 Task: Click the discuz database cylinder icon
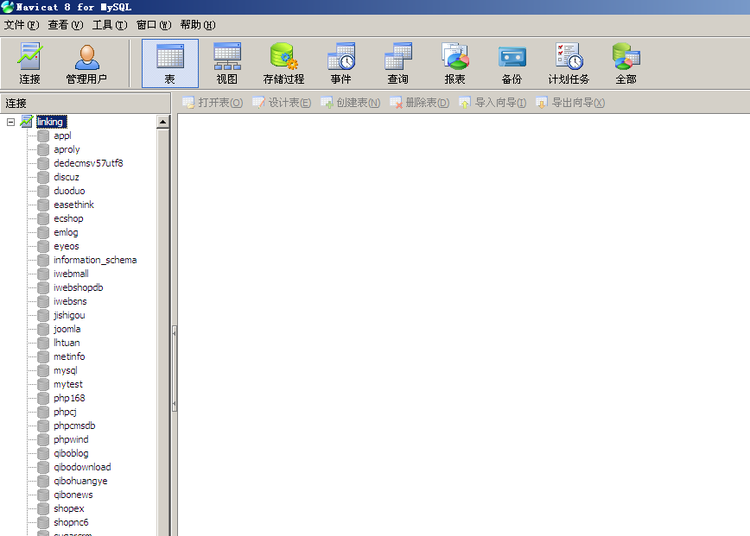point(44,177)
